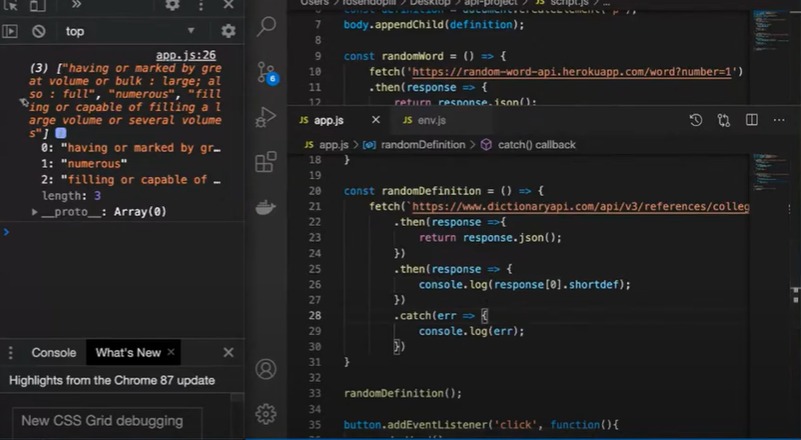Toggle the console sidebar
801x440 pixels.
click(10, 31)
